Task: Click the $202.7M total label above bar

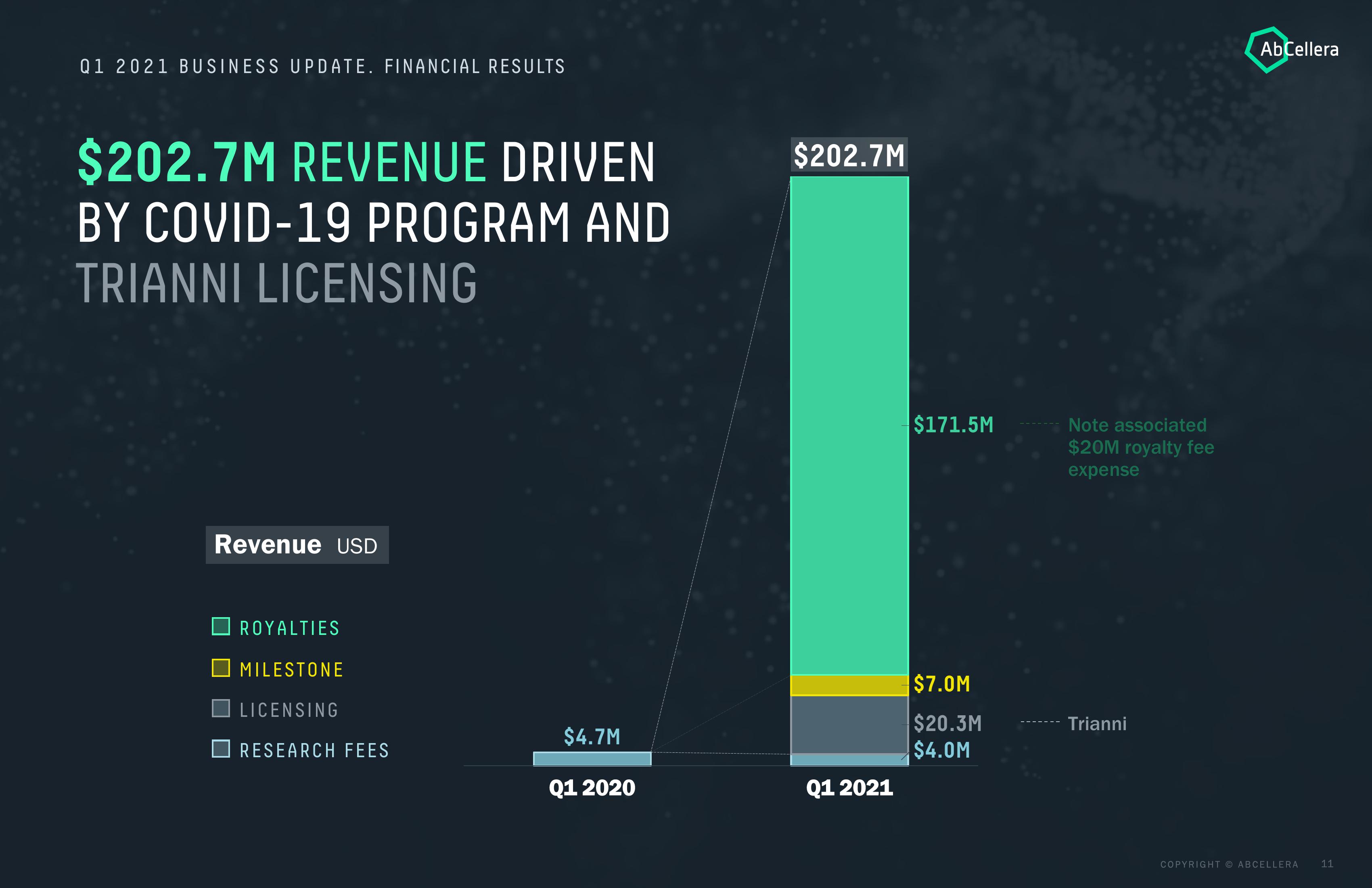Action: pyautogui.click(x=849, y=155)
